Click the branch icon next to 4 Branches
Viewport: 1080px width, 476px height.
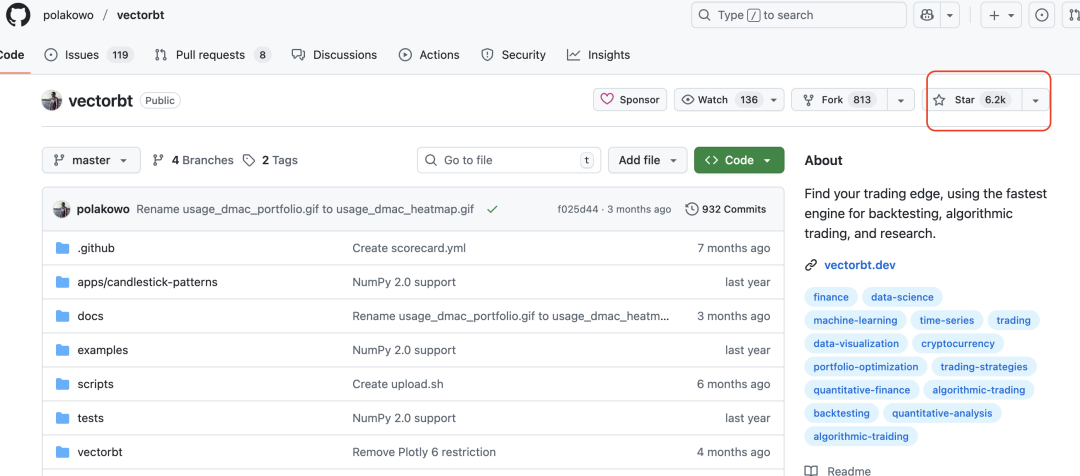point(158,160)
